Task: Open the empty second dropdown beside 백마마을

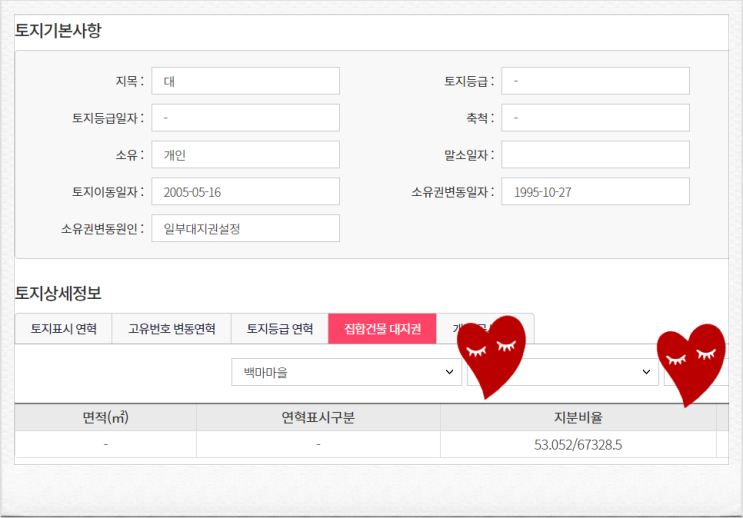Action: (563, 372)
